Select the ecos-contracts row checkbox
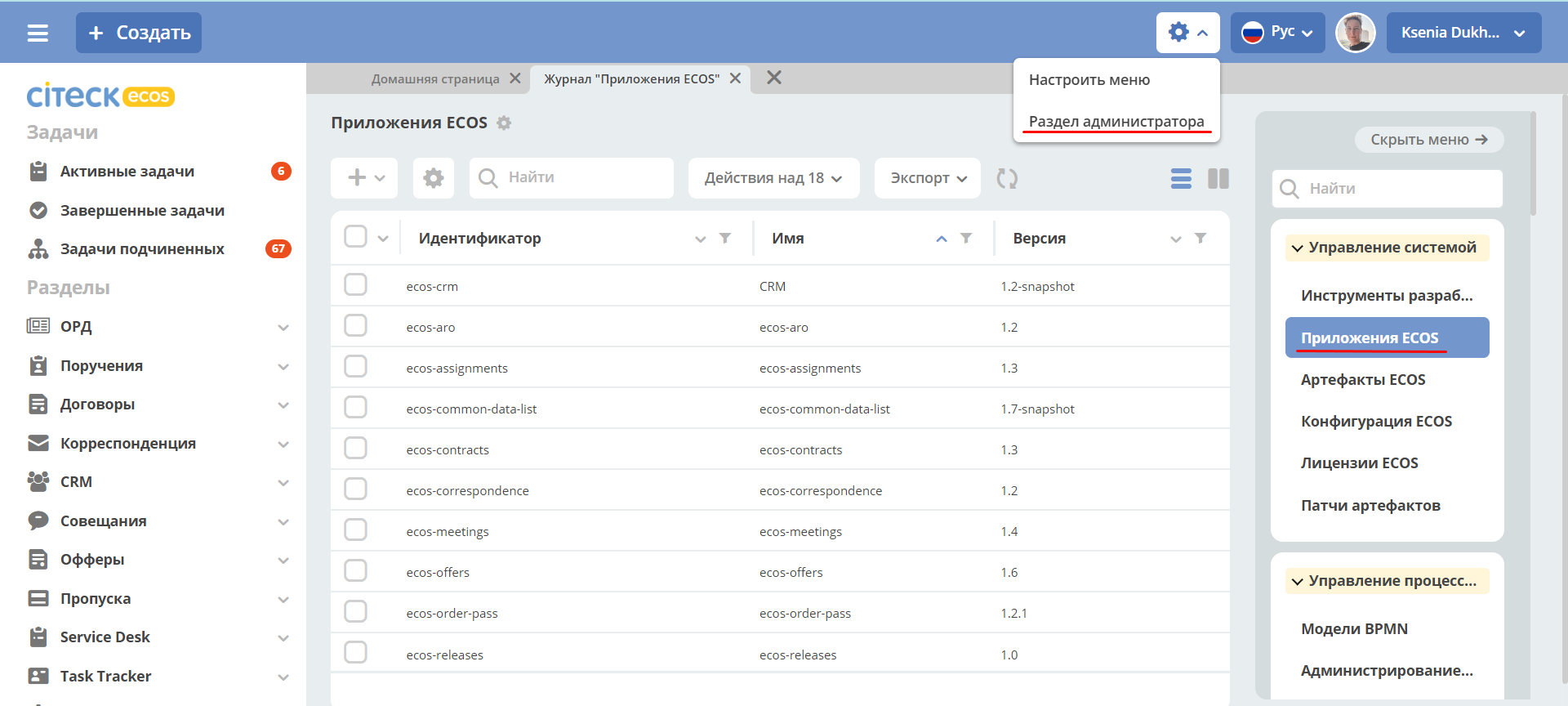 [356, 448]
